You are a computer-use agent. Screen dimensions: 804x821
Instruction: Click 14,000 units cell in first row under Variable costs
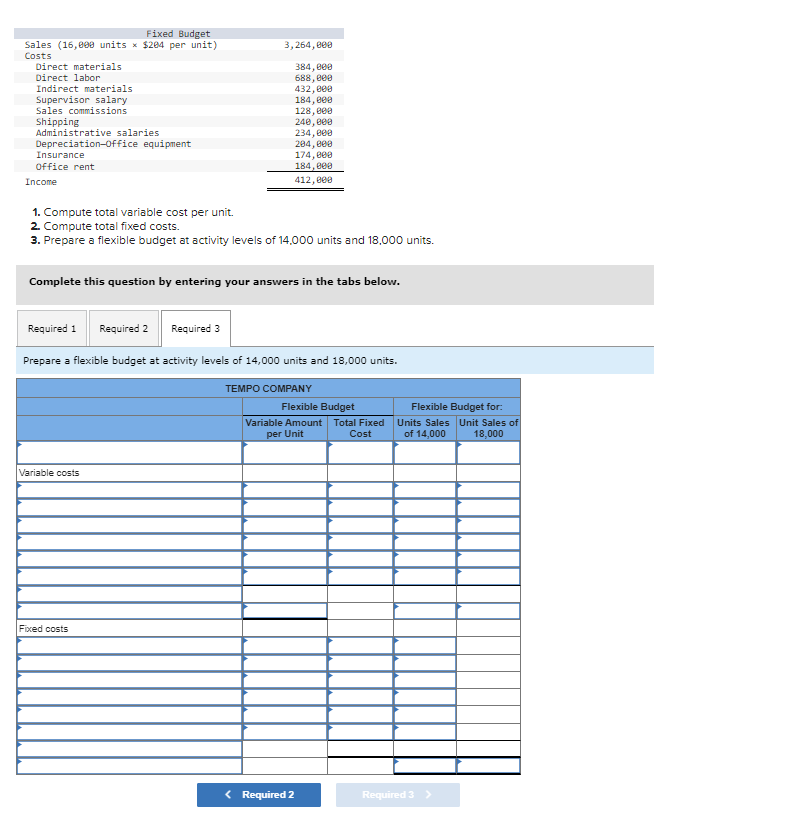coord(425,490)
